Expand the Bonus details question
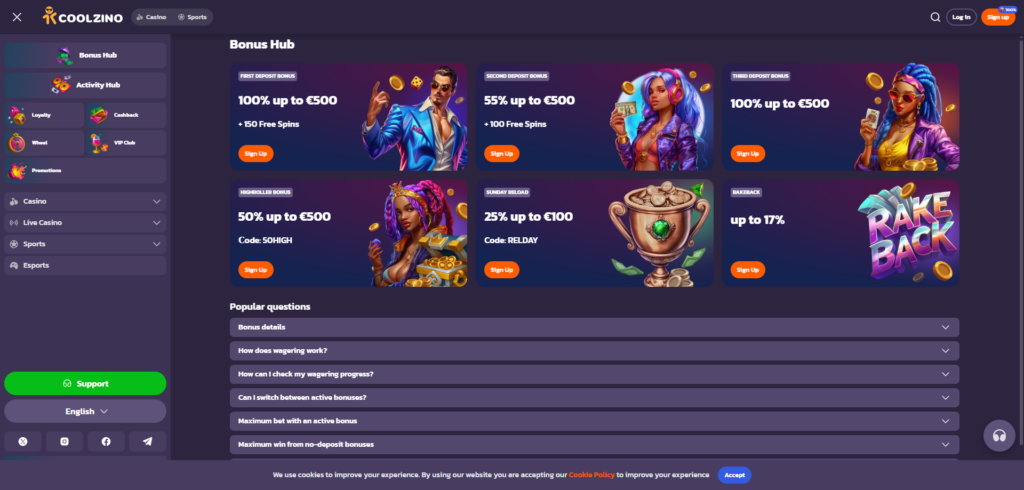This screenshot has height=490, width=1024. 594,327
